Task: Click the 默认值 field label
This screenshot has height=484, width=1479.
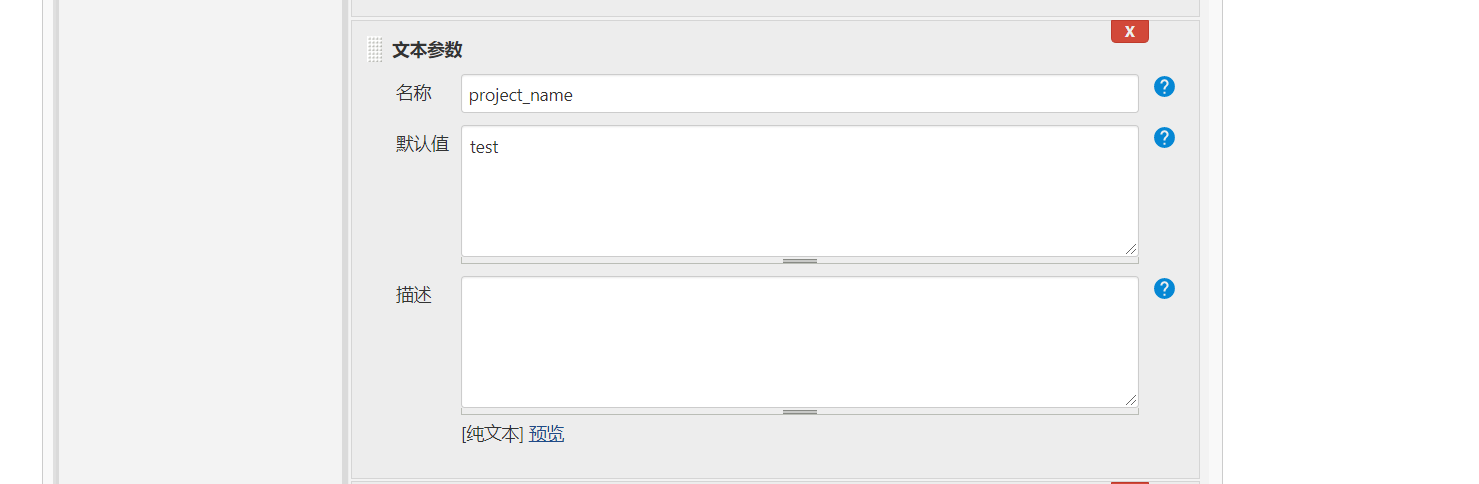Action: 422,144
